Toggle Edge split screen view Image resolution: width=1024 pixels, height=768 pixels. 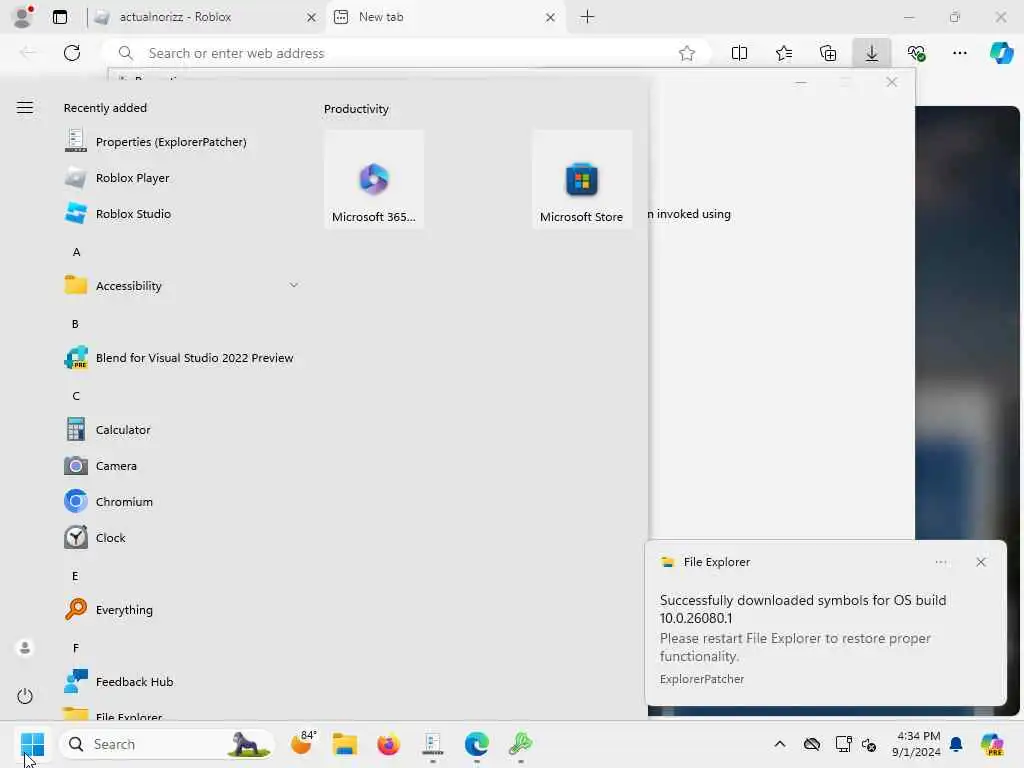point(739,54)
